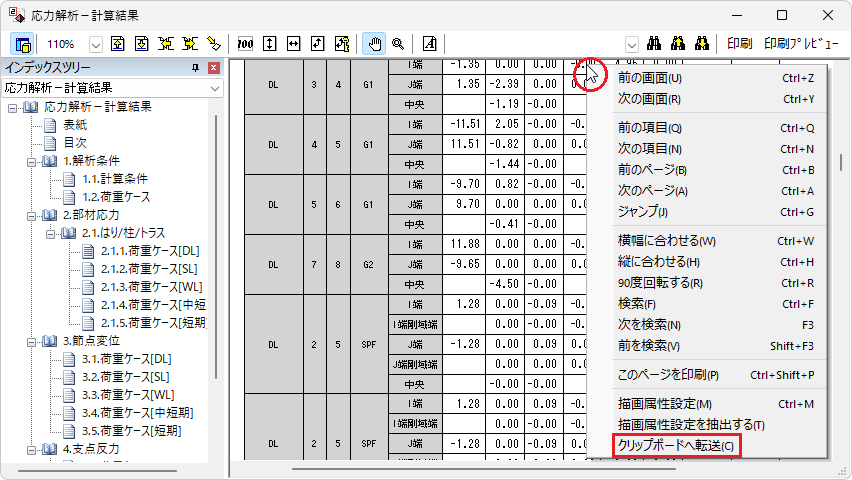
Task: Select the magnifier zoom tool
Action: point(398,44)
